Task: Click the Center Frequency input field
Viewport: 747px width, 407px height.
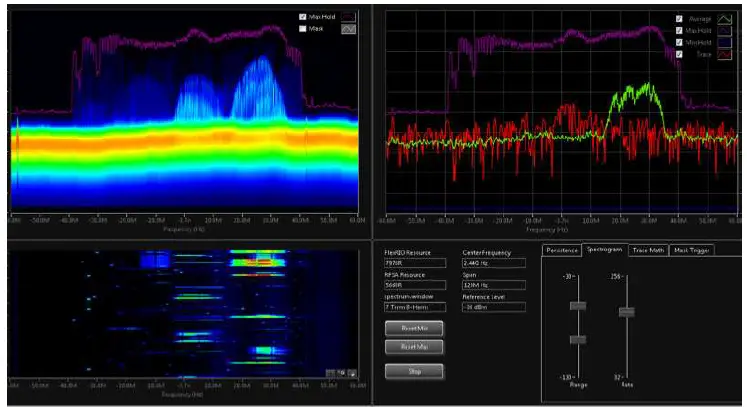Action: tap(494, 264)
